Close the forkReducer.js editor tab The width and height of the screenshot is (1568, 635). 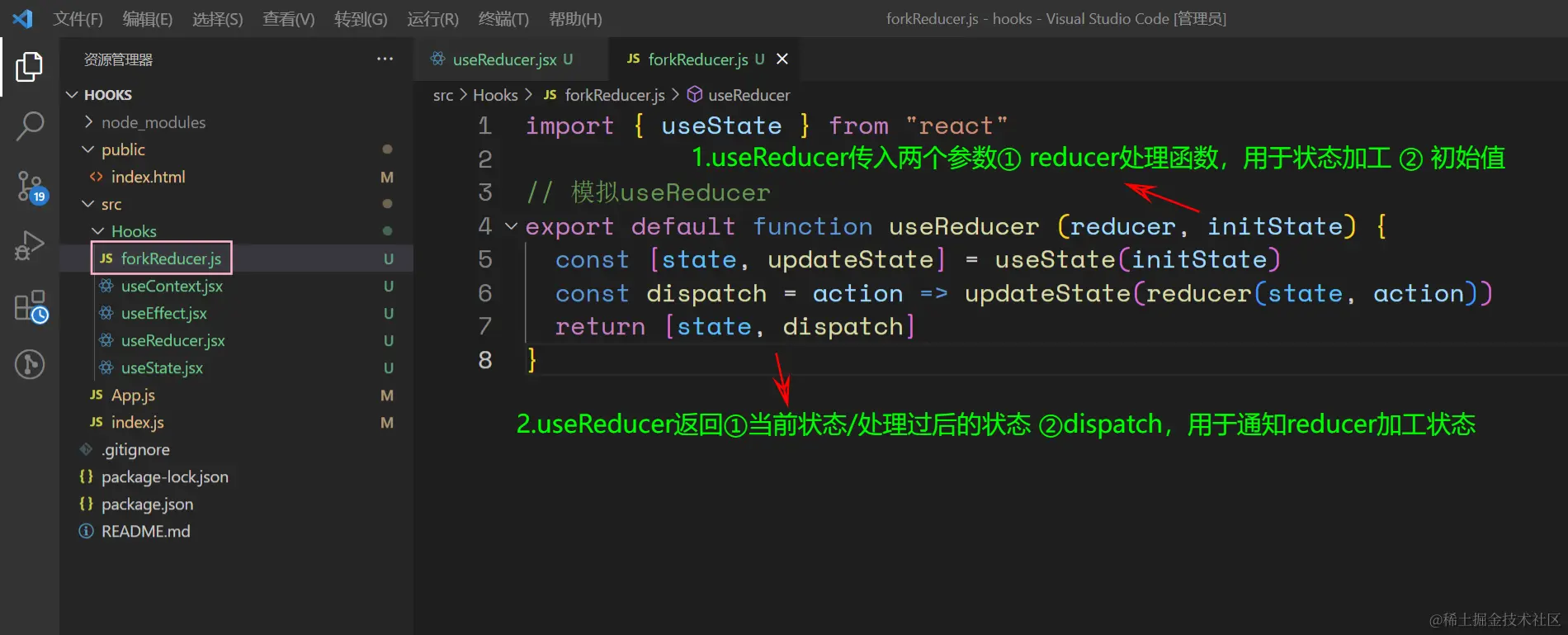[x=782, y=59]
